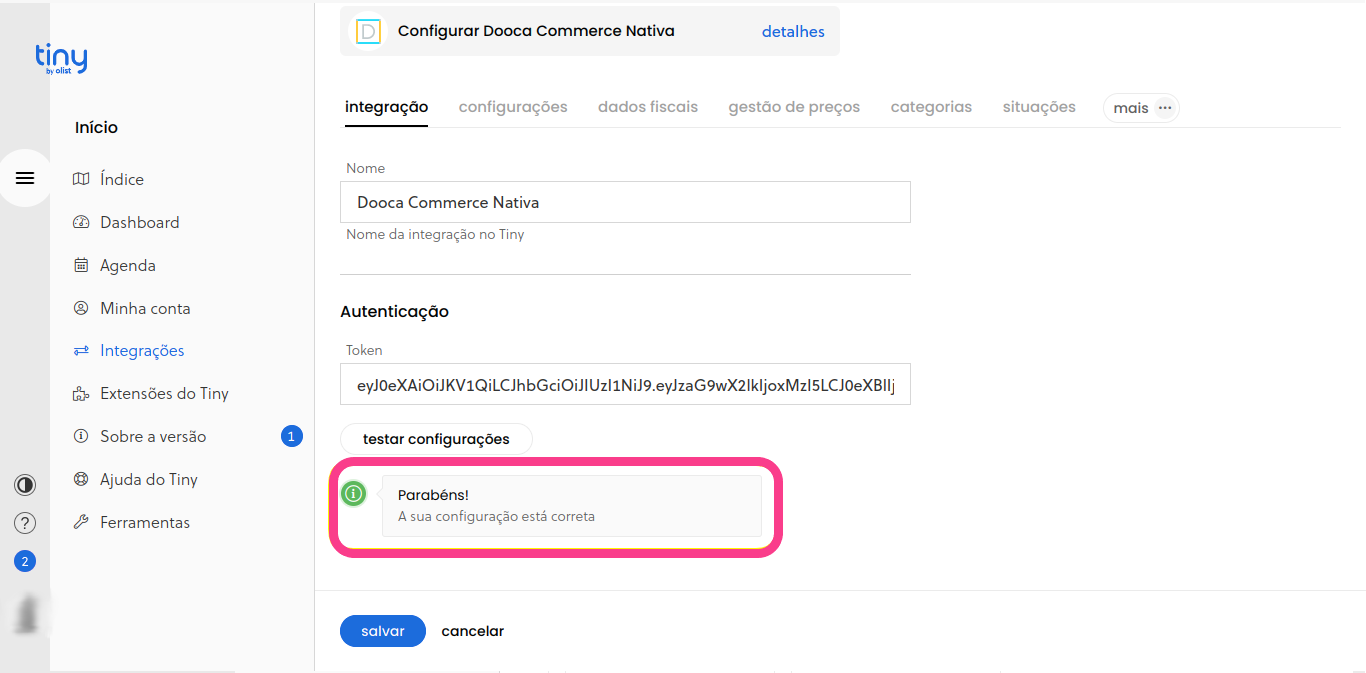Switch to the integração tab
1366x673 pixels.
[x=386, y=107]
